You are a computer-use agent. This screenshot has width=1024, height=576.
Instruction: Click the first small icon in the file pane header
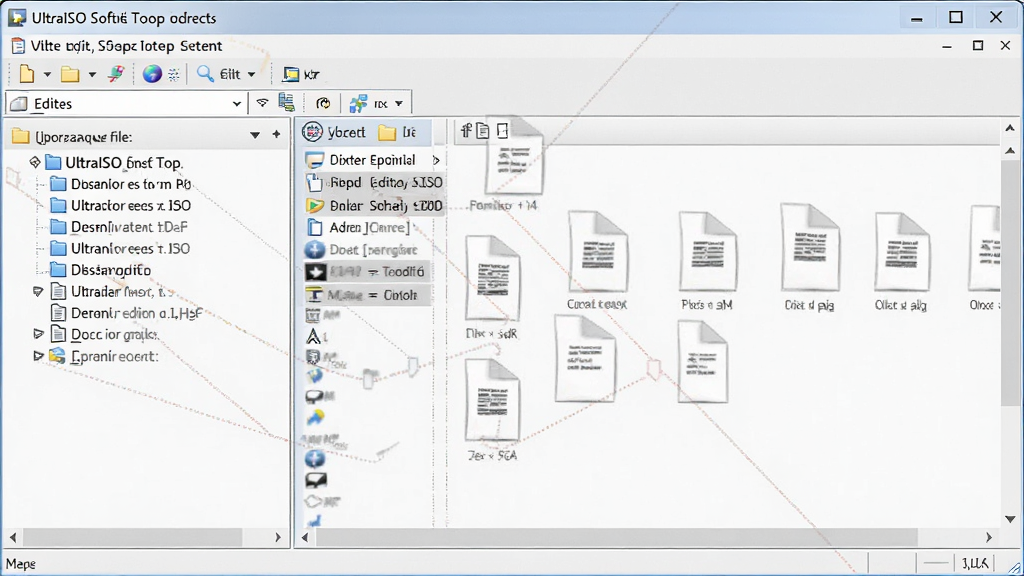point(466,131)
